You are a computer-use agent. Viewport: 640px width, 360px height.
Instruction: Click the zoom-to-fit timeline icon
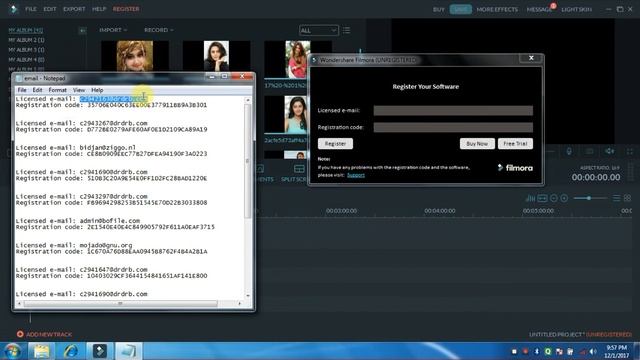542,198
